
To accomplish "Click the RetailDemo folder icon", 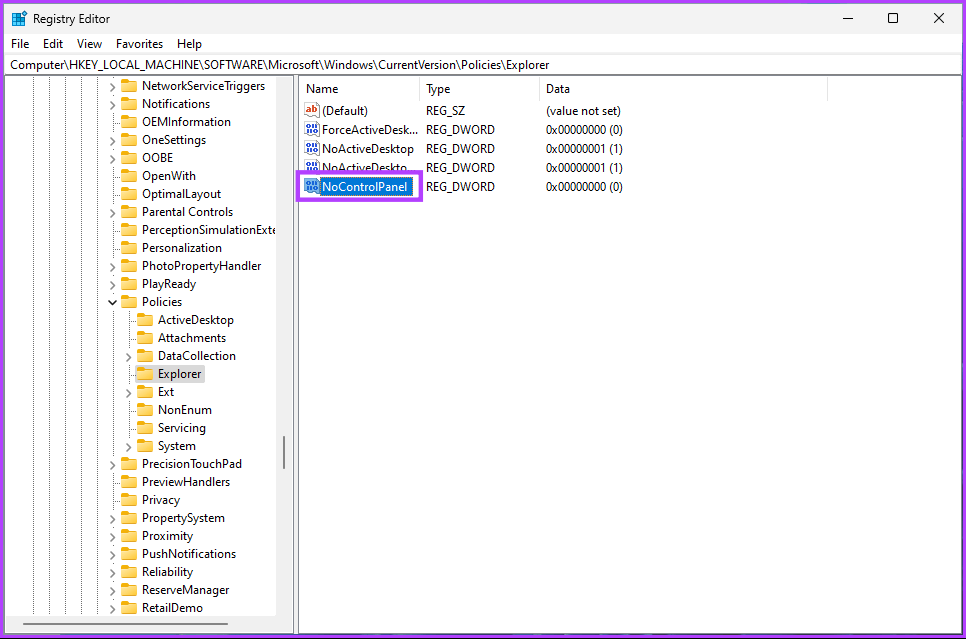I will 129,608.
